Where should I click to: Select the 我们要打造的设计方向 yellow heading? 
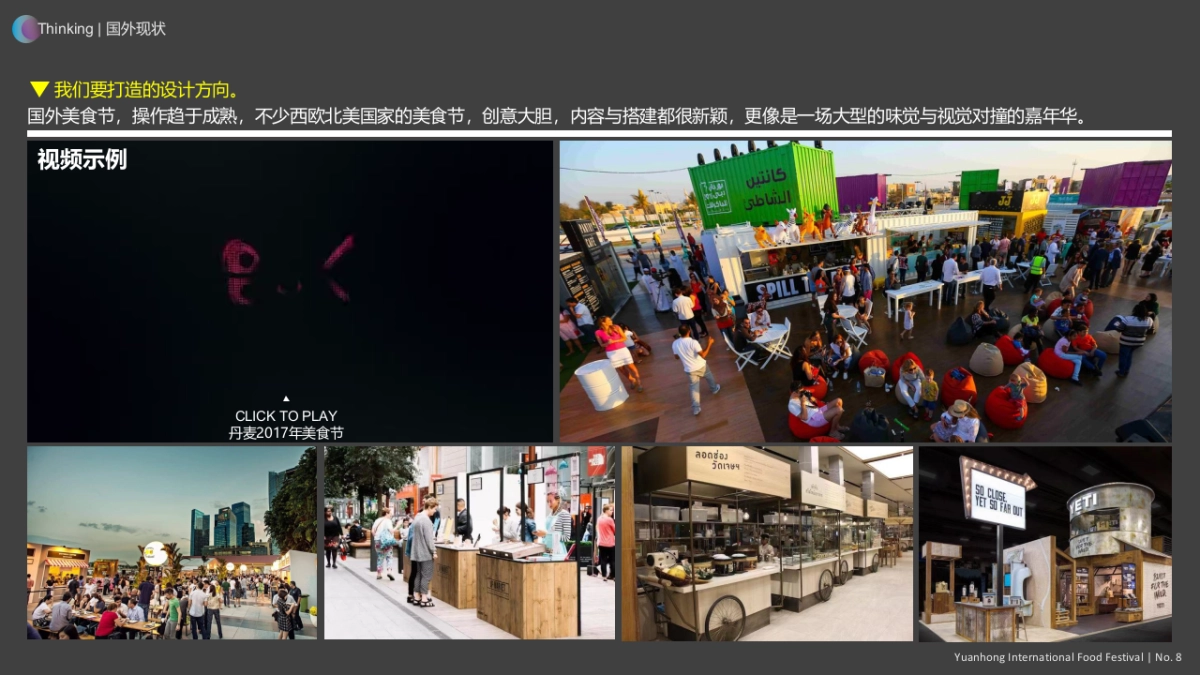point(147,89)
